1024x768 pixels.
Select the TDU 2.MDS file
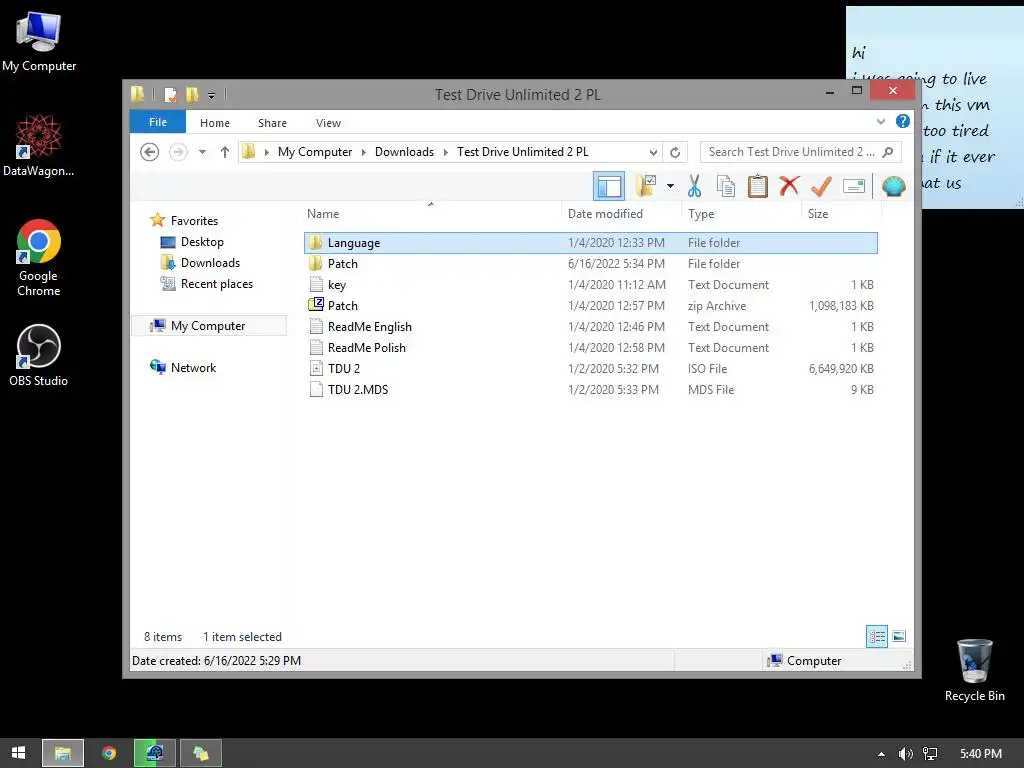[591, 389]
